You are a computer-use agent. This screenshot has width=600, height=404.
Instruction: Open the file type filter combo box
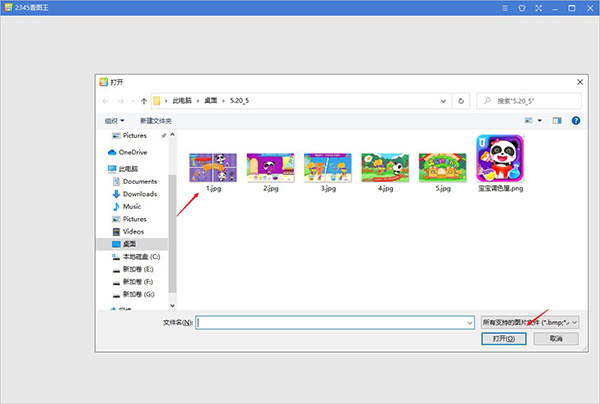pyautogui.click(x=530, y=323)
